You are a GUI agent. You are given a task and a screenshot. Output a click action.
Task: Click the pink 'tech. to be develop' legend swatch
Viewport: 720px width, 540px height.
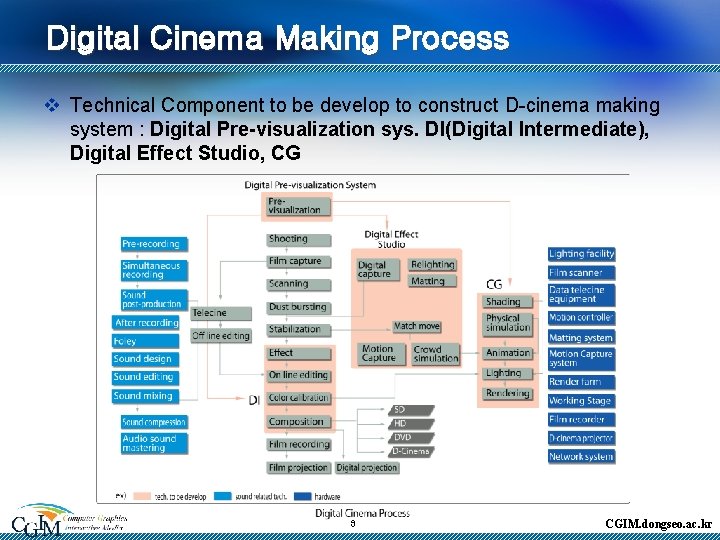coord(142,496)
